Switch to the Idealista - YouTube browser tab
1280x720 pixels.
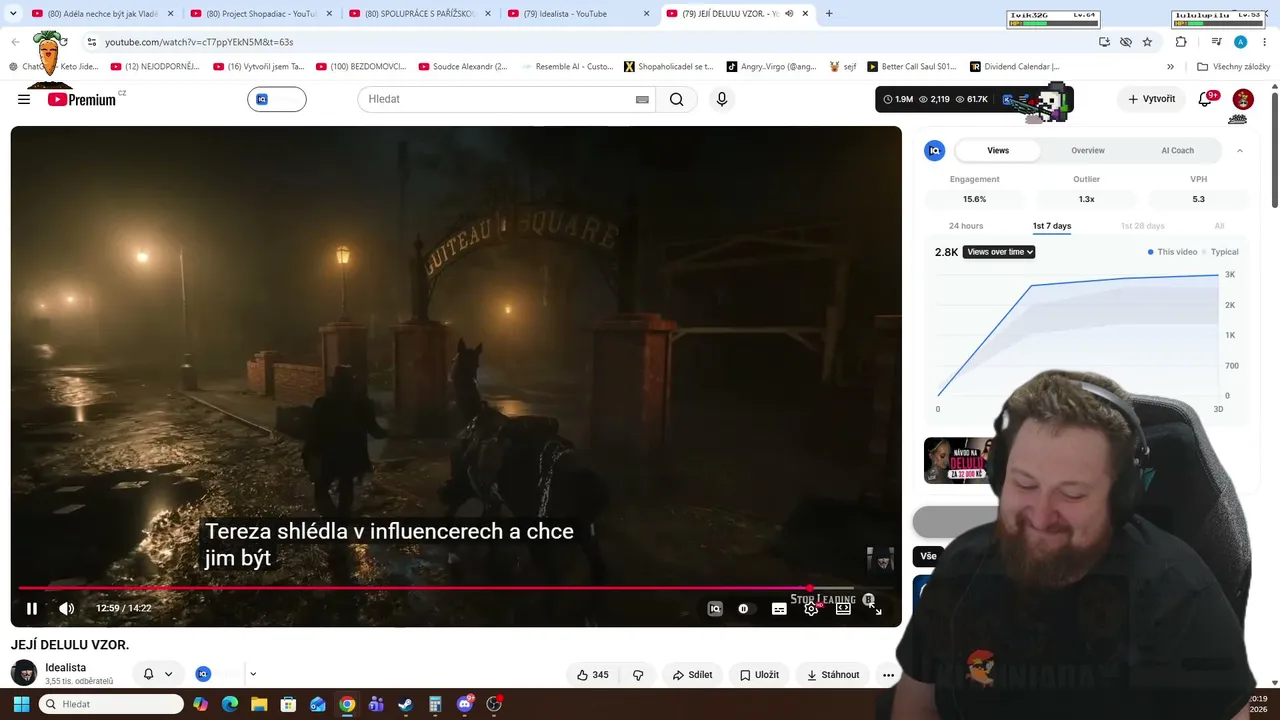pyautogui.click(x=577, y=14)
